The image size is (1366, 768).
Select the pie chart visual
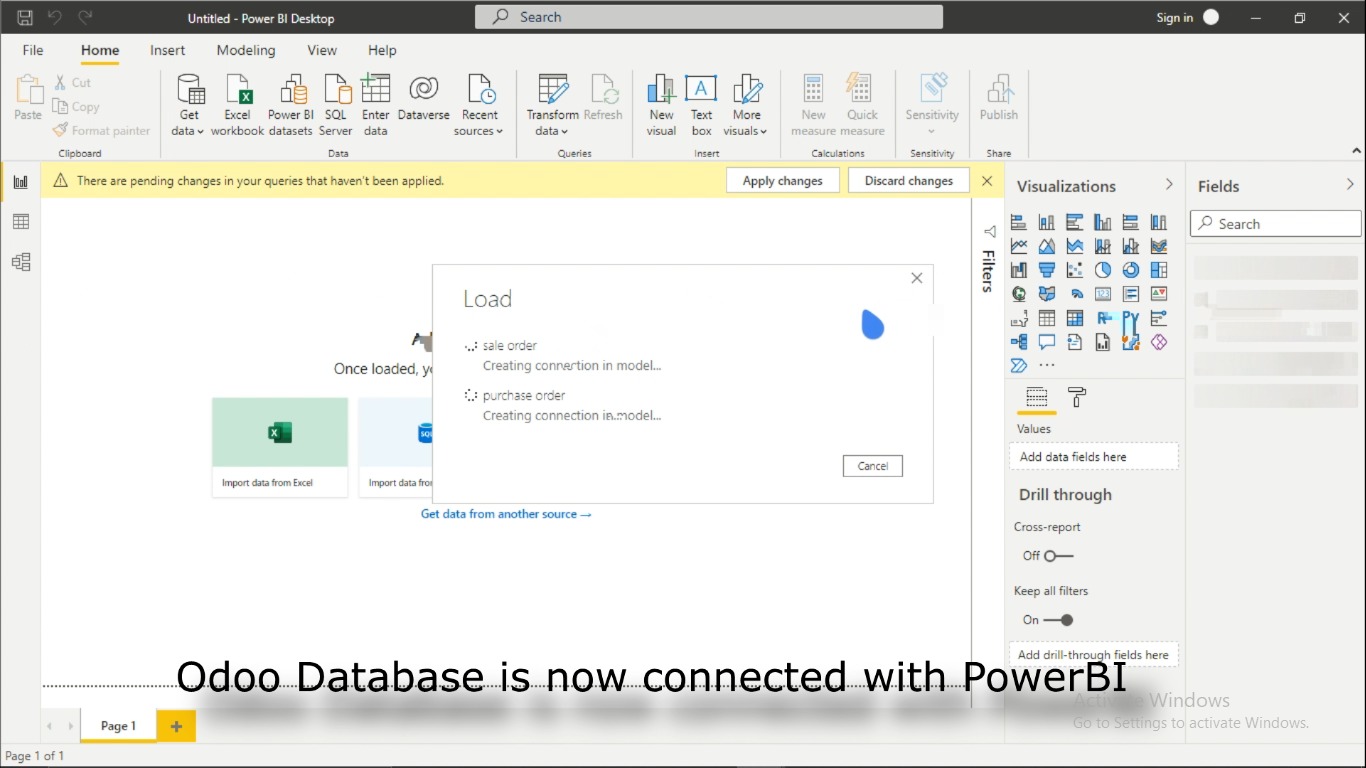point(1103,270)
